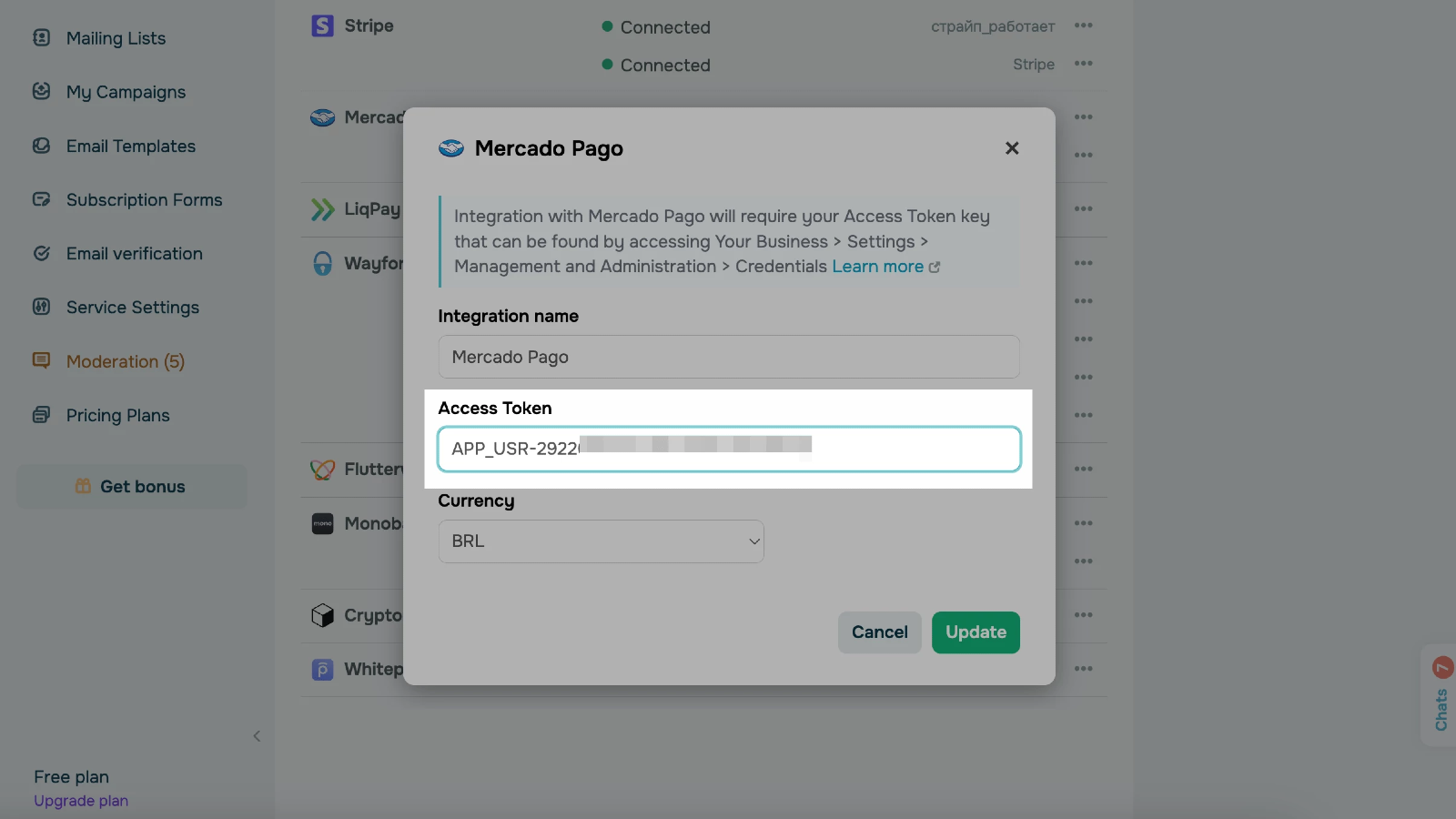Click the Email Templates icon

[42, 146]
